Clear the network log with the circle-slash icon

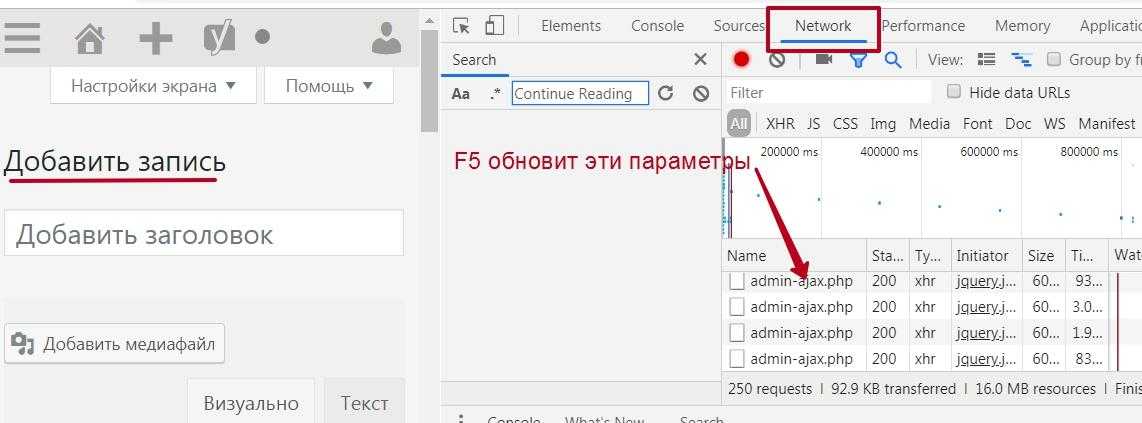(x=777, y=60)
